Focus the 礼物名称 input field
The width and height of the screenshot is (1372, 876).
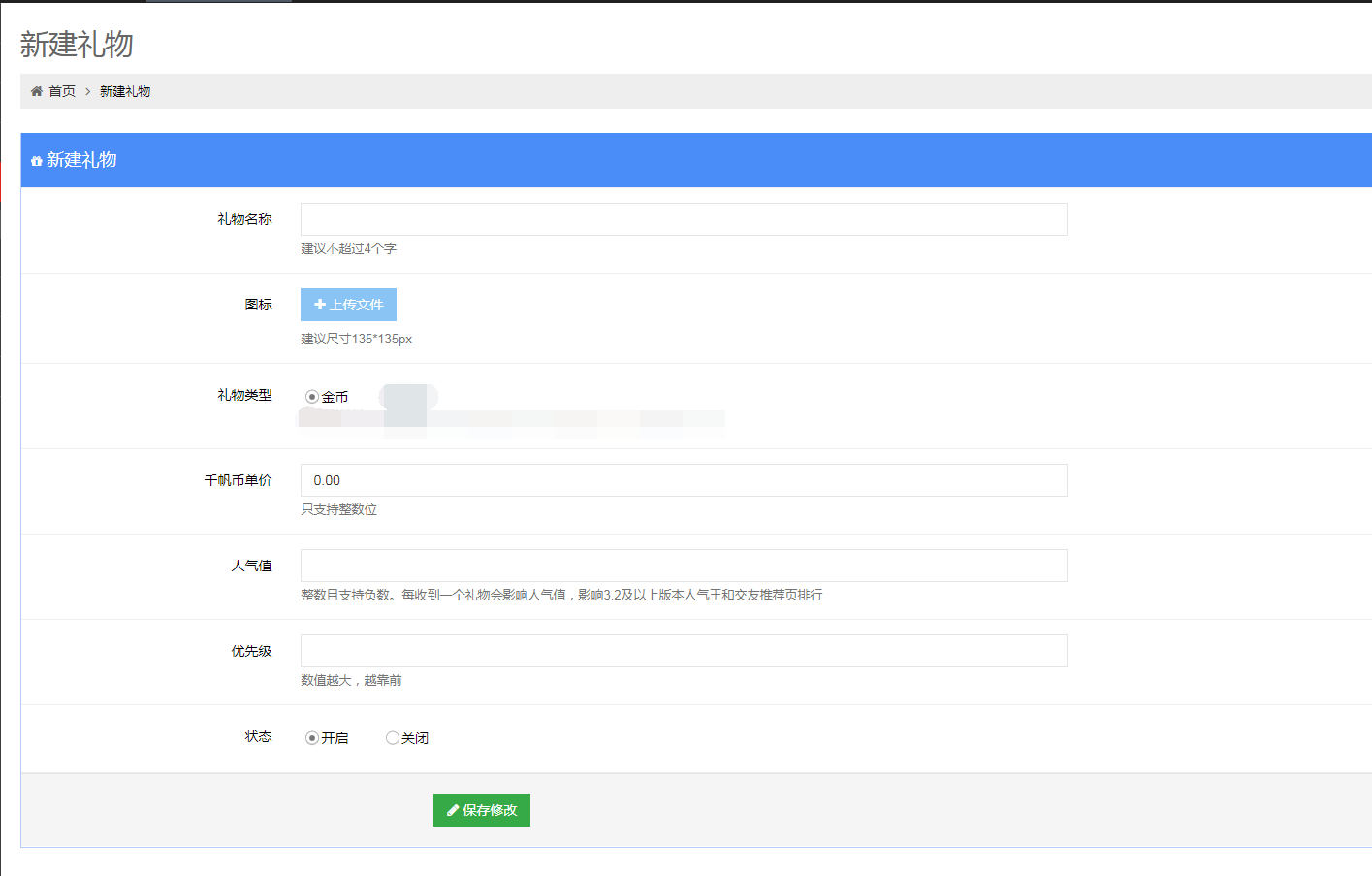[684, 219]
